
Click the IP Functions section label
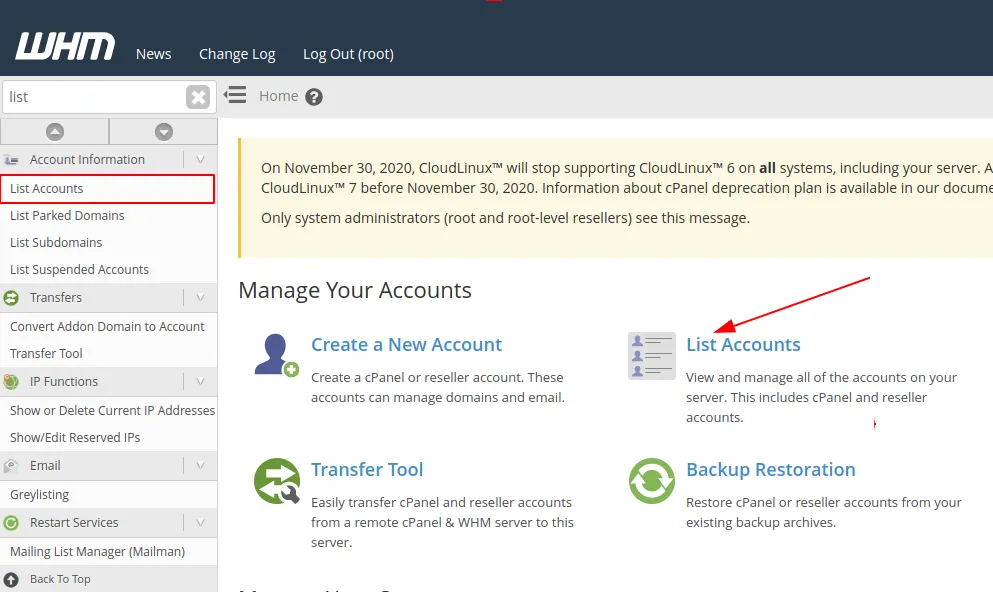tap(64, 382)
